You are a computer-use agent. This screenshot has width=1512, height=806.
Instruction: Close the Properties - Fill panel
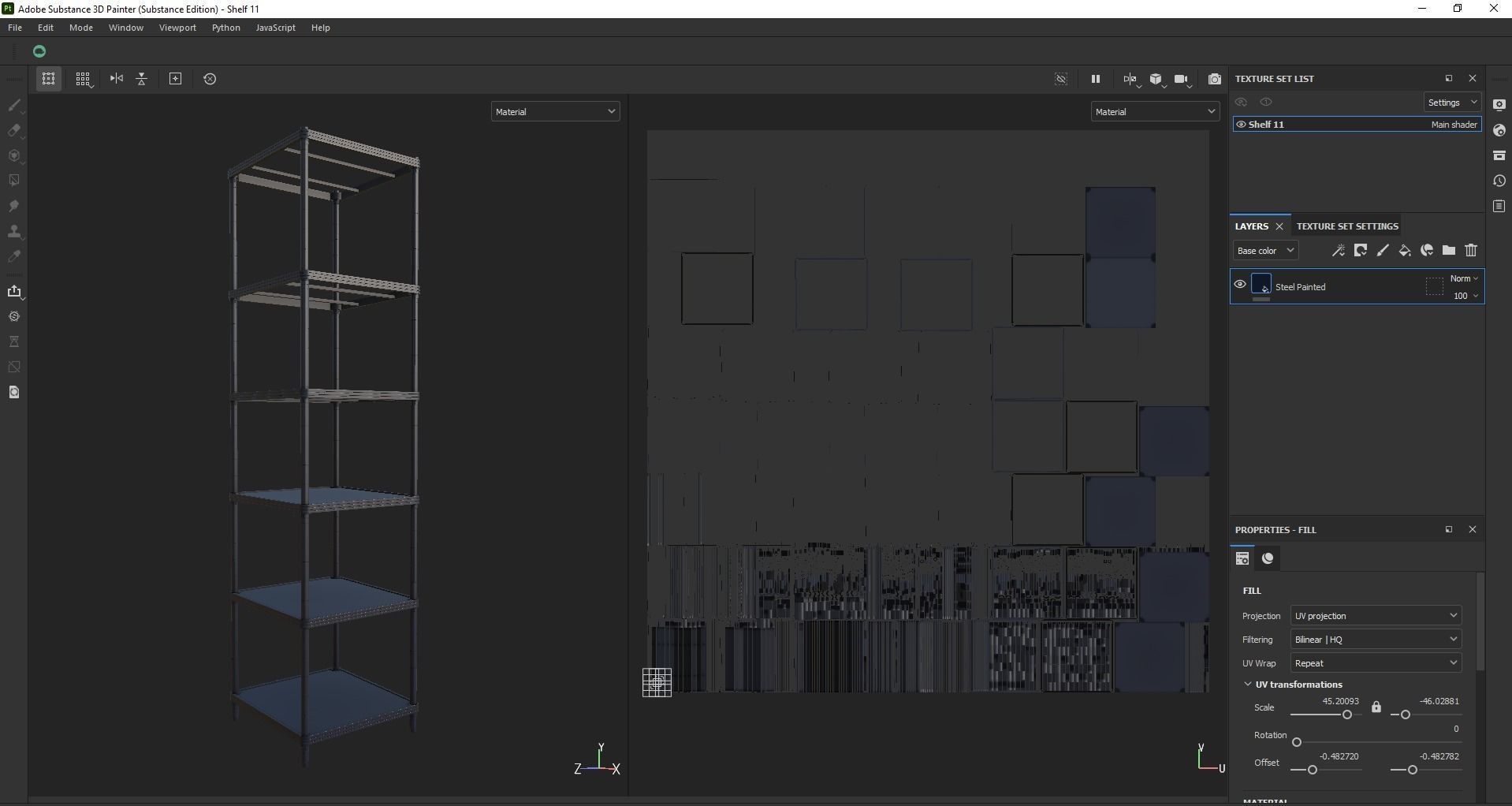(1472, 529)
